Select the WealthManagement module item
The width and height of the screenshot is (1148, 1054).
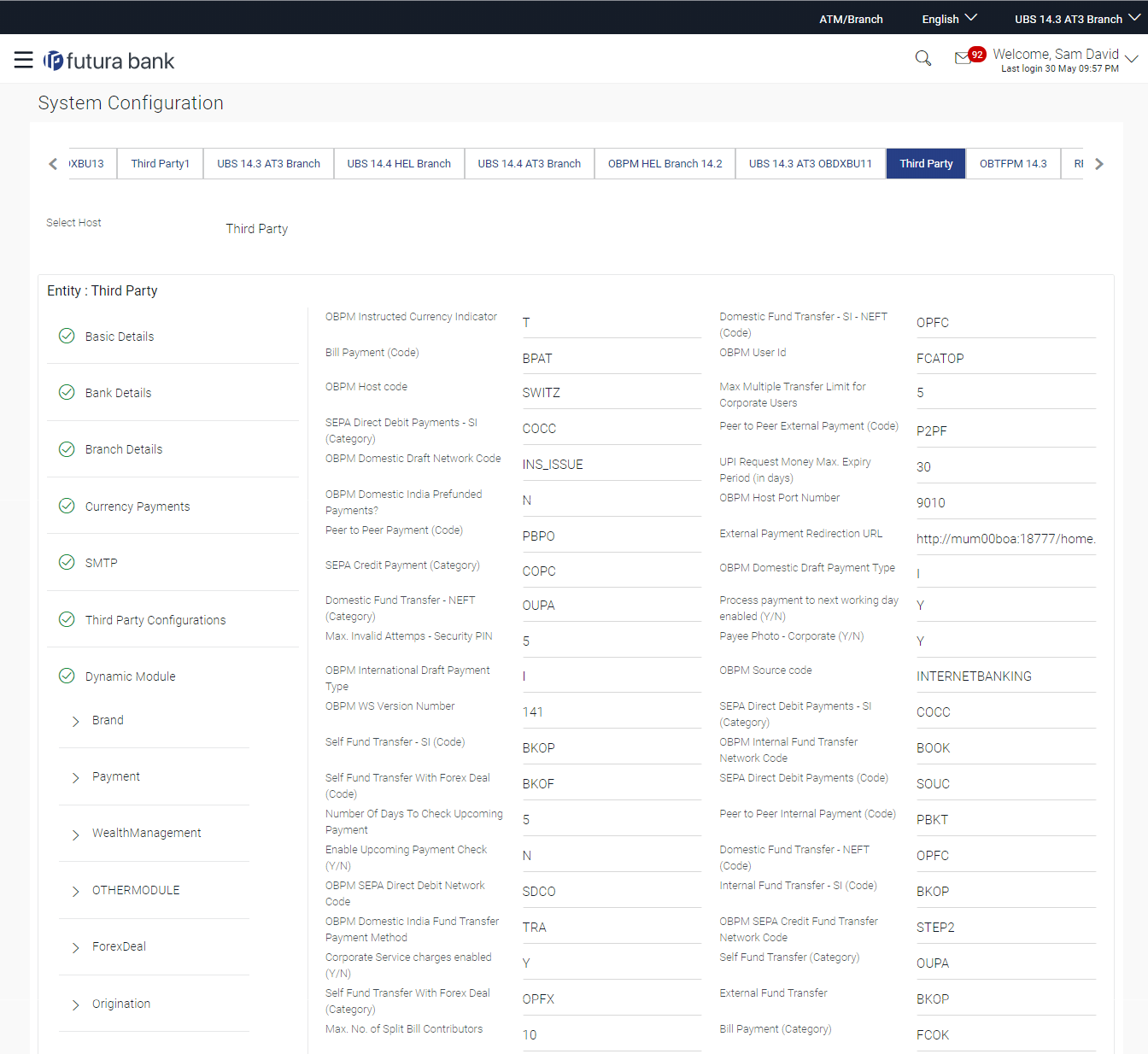click(147, 833)
